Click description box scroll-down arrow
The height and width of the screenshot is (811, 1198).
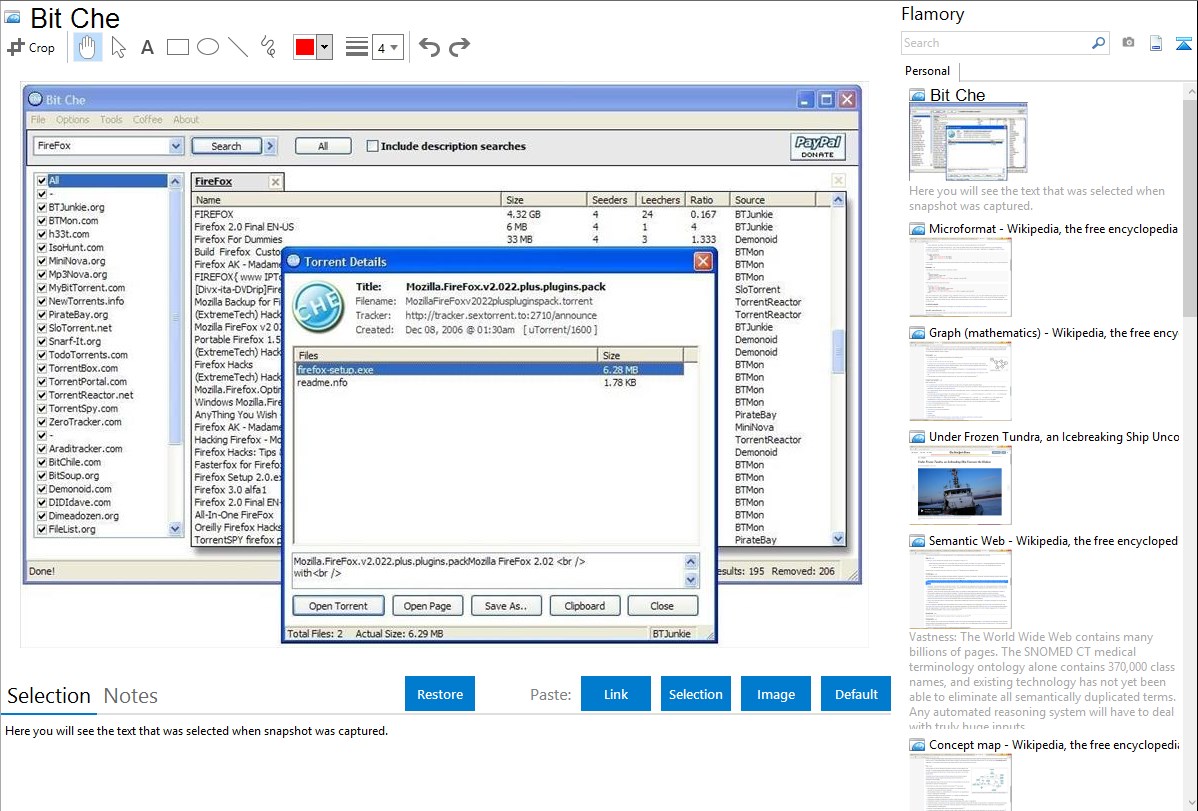click(x=691, y=580)
